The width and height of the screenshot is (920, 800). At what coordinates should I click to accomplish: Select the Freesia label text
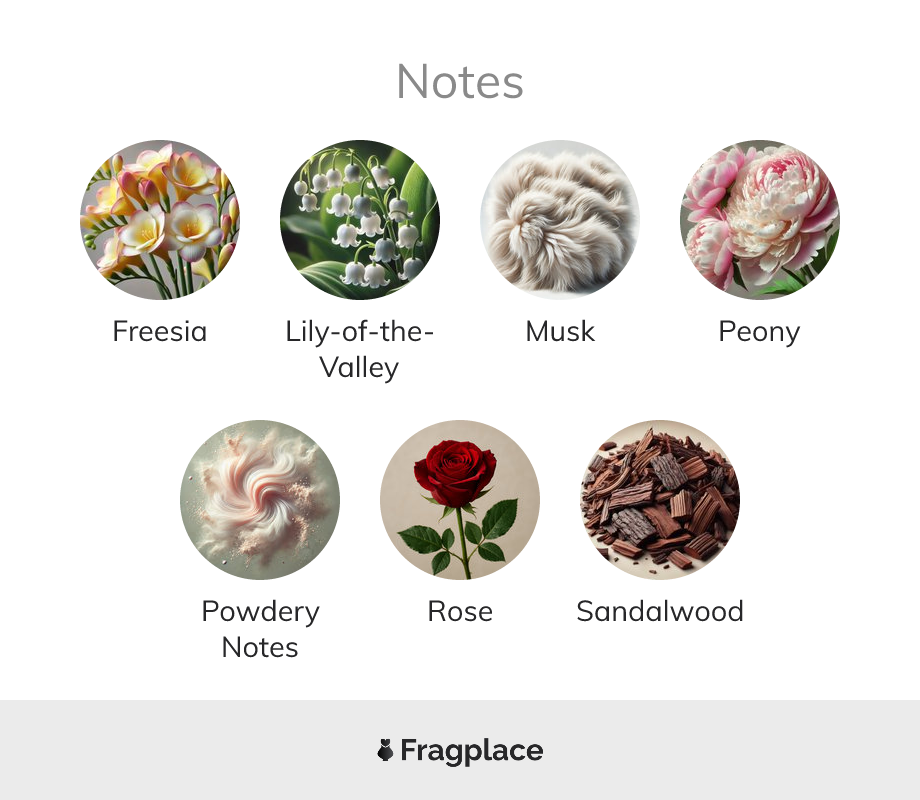[x=160, y=331]
